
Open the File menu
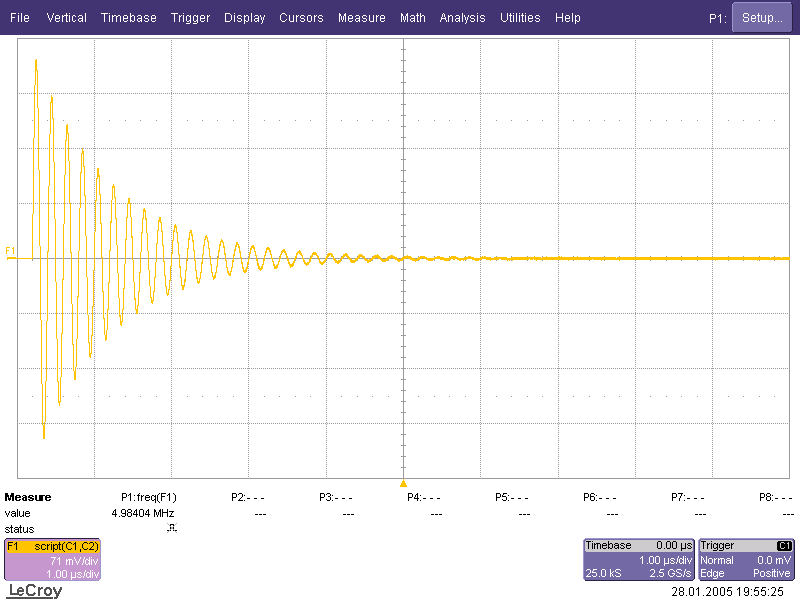(x=20, y=18)
